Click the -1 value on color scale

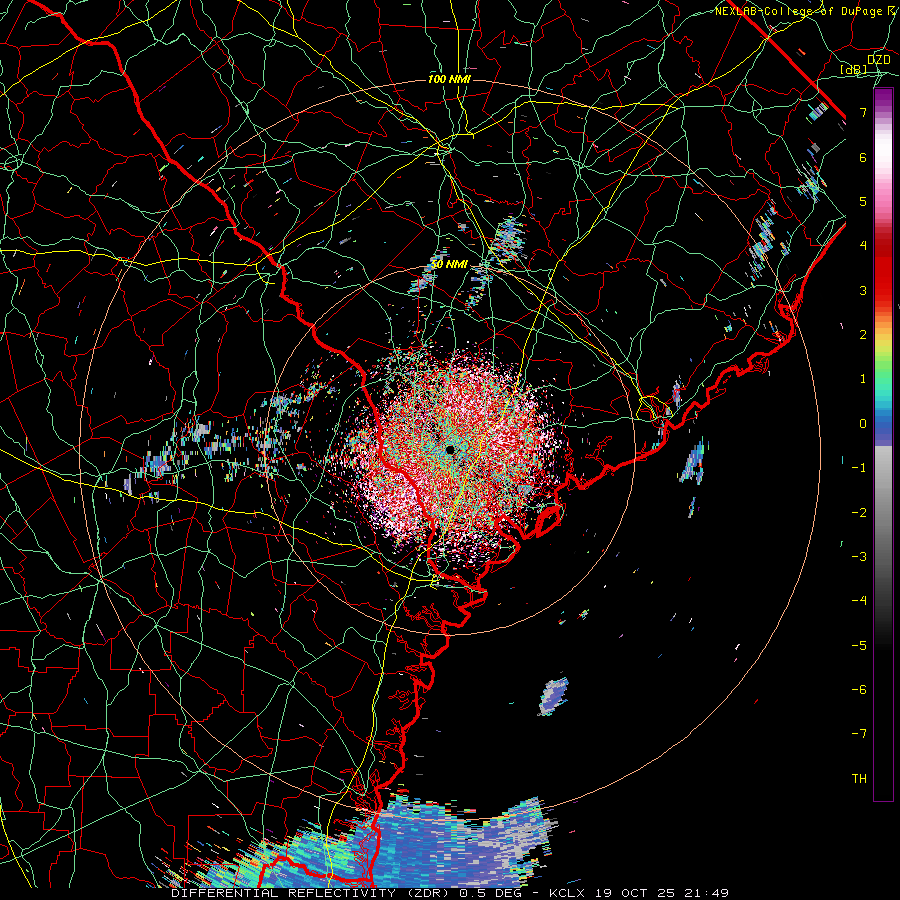click(859, 468)
